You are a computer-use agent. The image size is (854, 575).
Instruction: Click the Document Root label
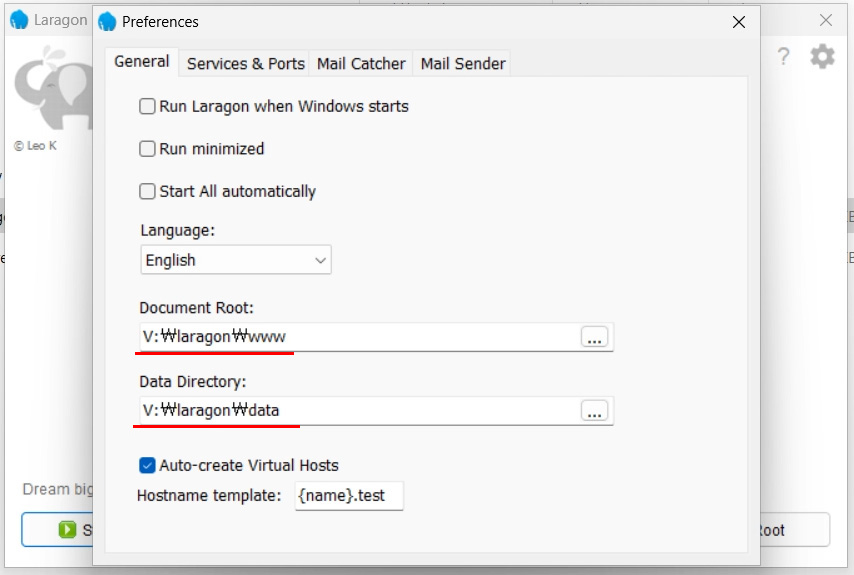[x=197, y=308]
